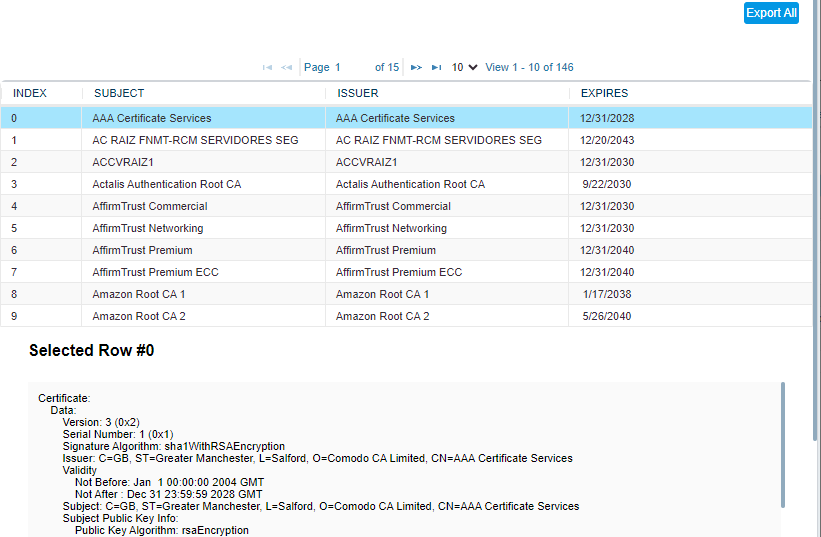Select the ACCVRAIZ1 certificate row
Viewport: 821px width, 537px height.
123,162
